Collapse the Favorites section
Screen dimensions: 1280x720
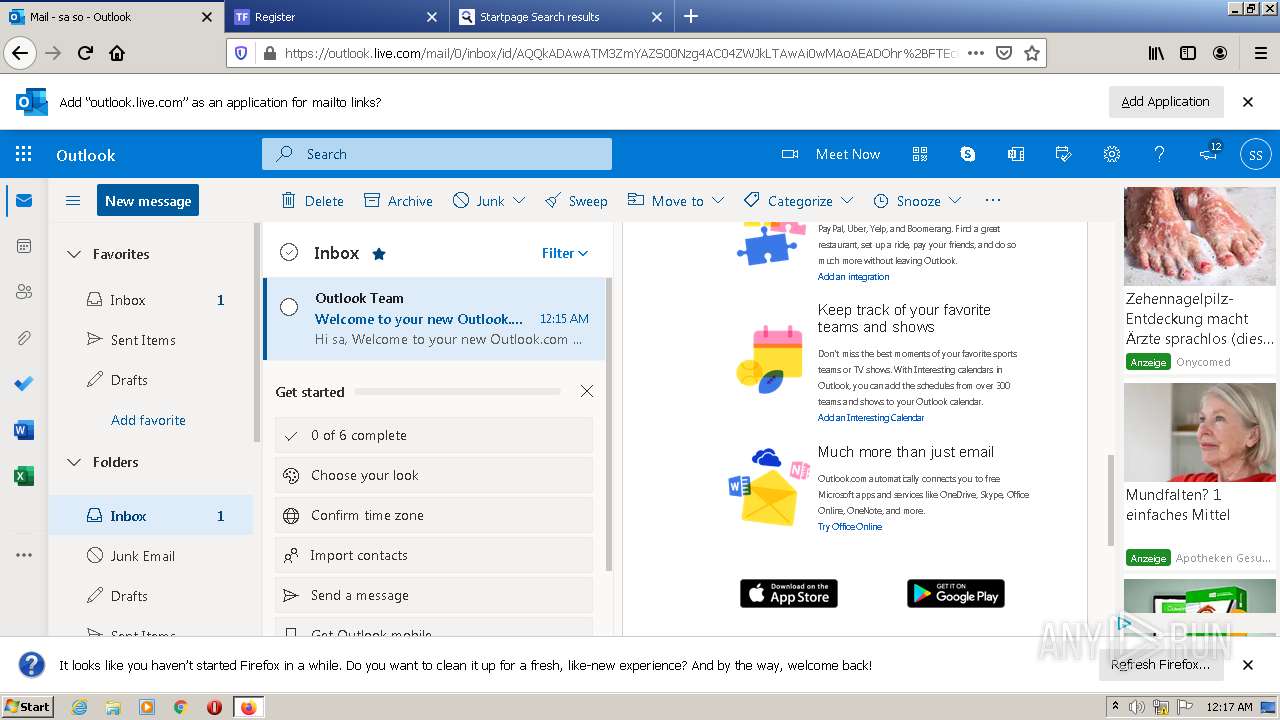(73, 254)
